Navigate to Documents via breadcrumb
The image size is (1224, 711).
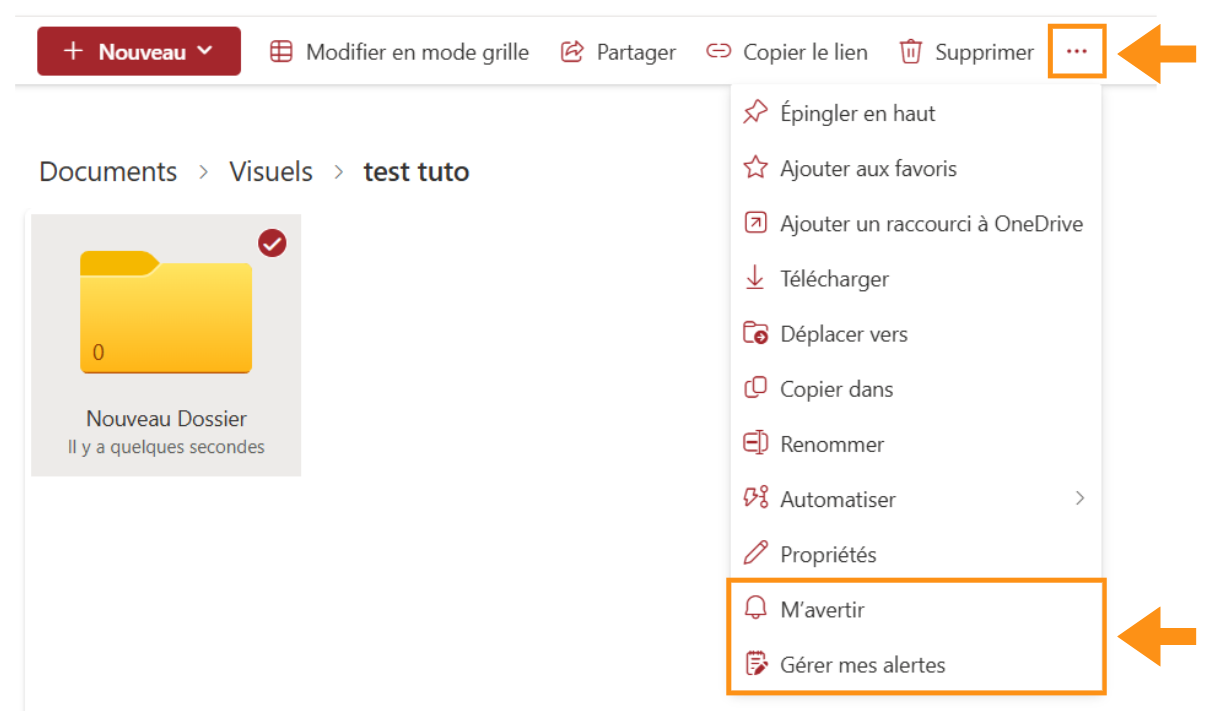[x=107, y=171]
